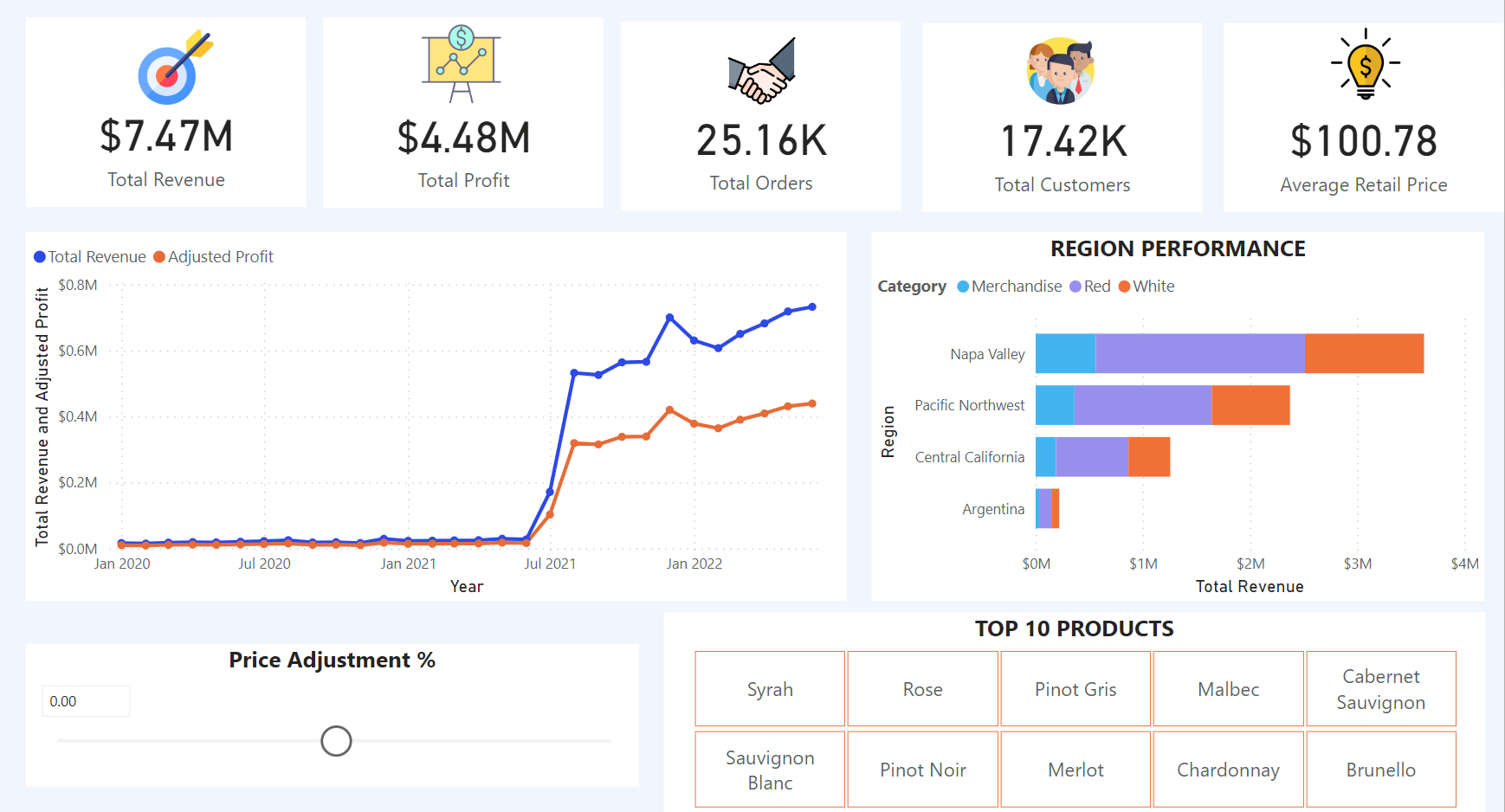1505x812 pixels.
Task: Select the White category legend item
Action: pos(1147,287)
